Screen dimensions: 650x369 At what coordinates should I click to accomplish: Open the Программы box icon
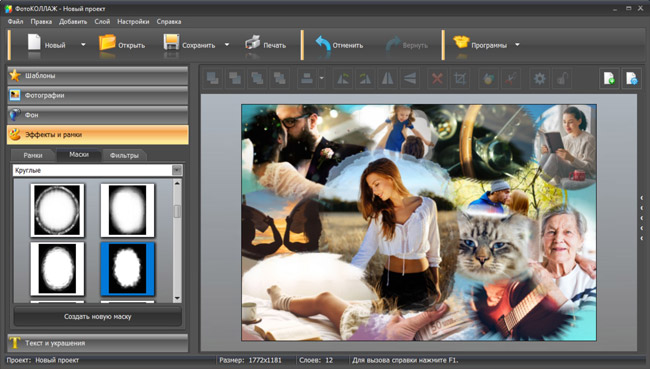tap(461, 43)
